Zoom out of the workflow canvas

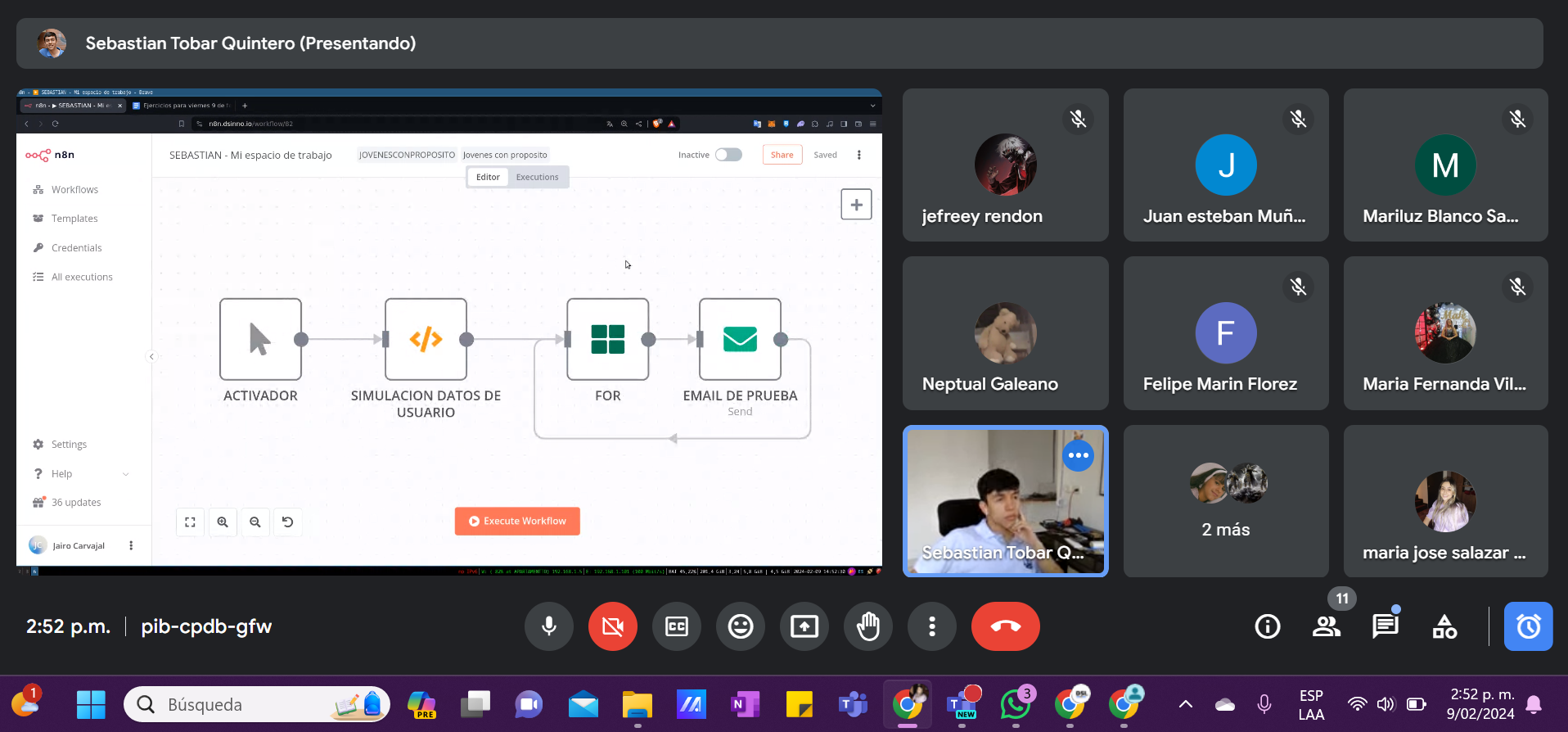click(255, 522)
